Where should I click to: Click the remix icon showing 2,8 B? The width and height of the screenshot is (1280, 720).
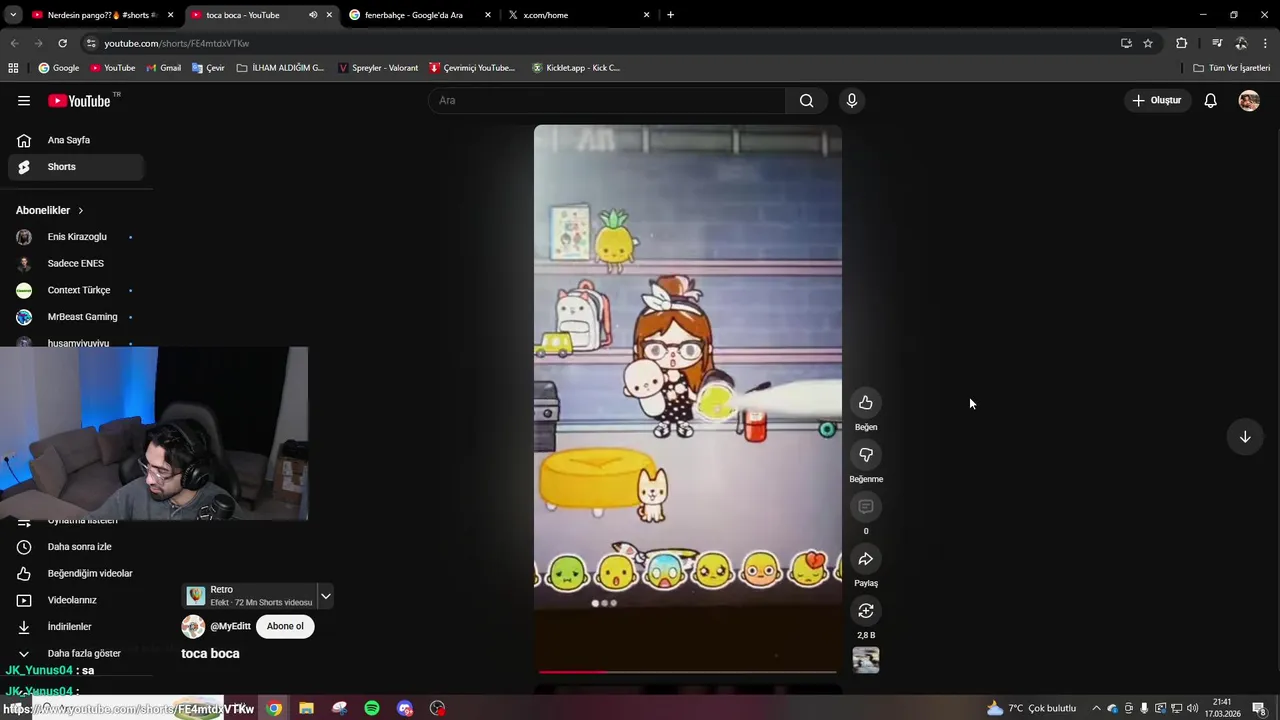[866, 611]
